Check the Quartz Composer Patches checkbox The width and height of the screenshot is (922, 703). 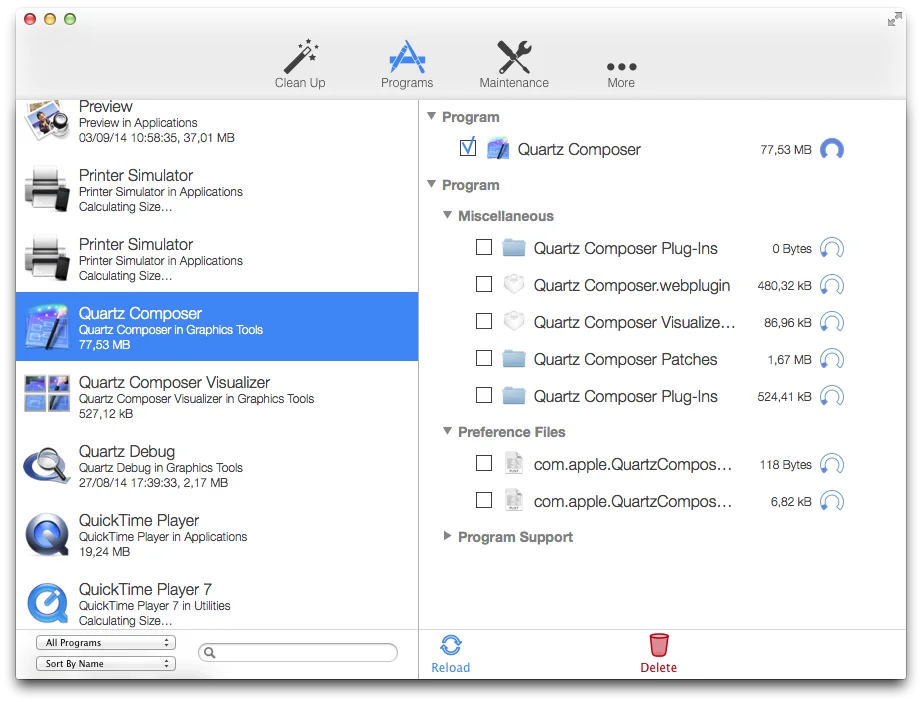point(484,359)
